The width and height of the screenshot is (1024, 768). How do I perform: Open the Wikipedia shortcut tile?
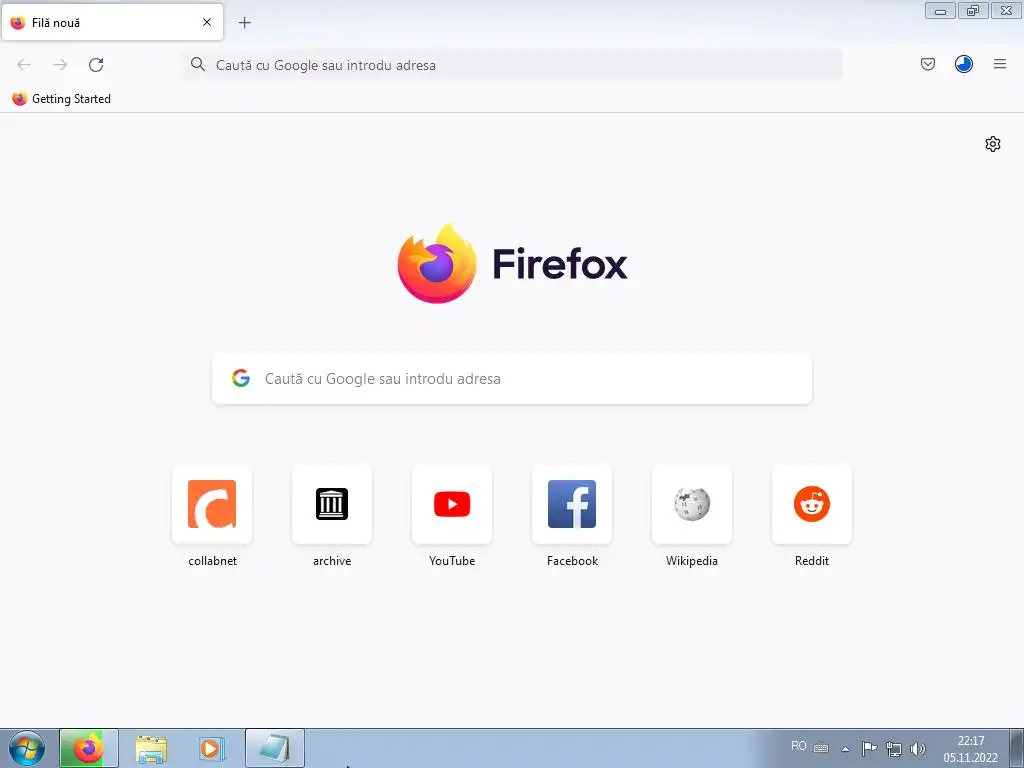coord(692,504)
